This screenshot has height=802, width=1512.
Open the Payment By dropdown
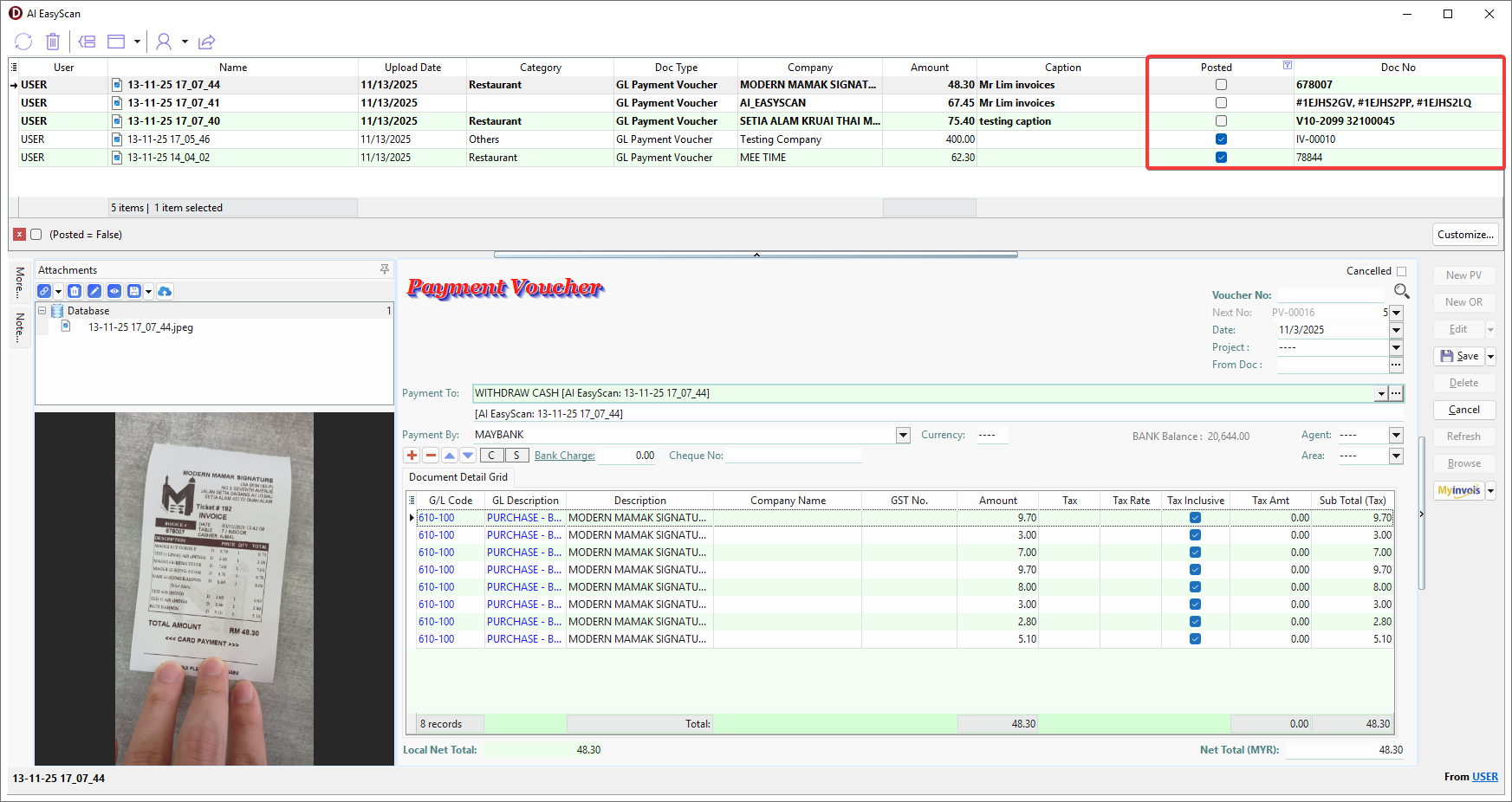(x=903, y=435)
